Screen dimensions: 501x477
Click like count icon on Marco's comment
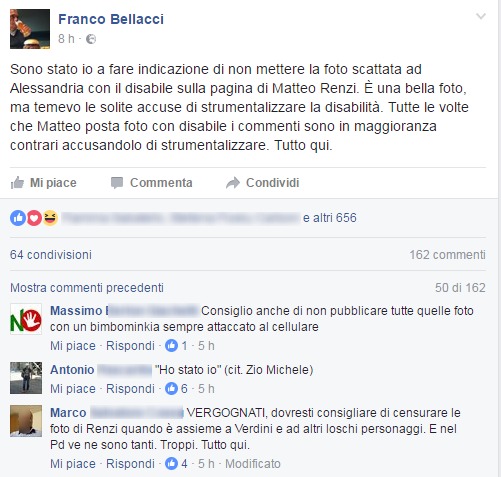click(x=171, y=464)
